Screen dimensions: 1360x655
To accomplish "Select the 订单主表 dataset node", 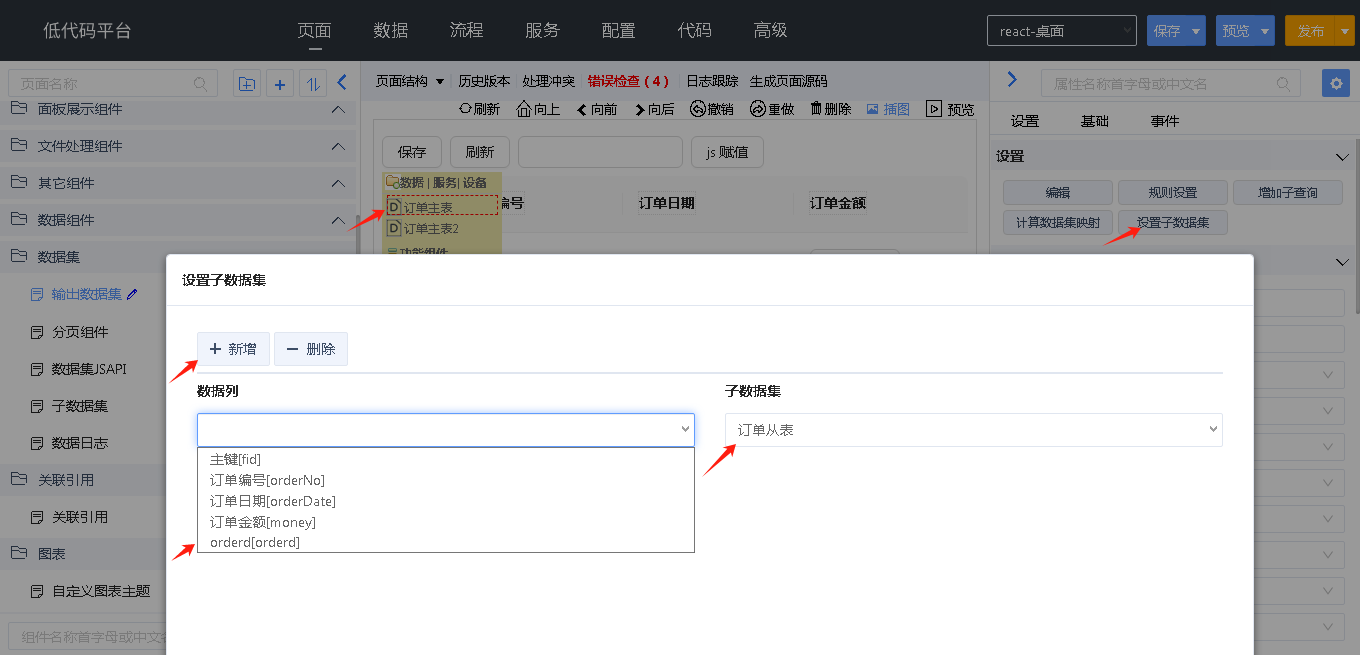I will (x=442, y=206).
